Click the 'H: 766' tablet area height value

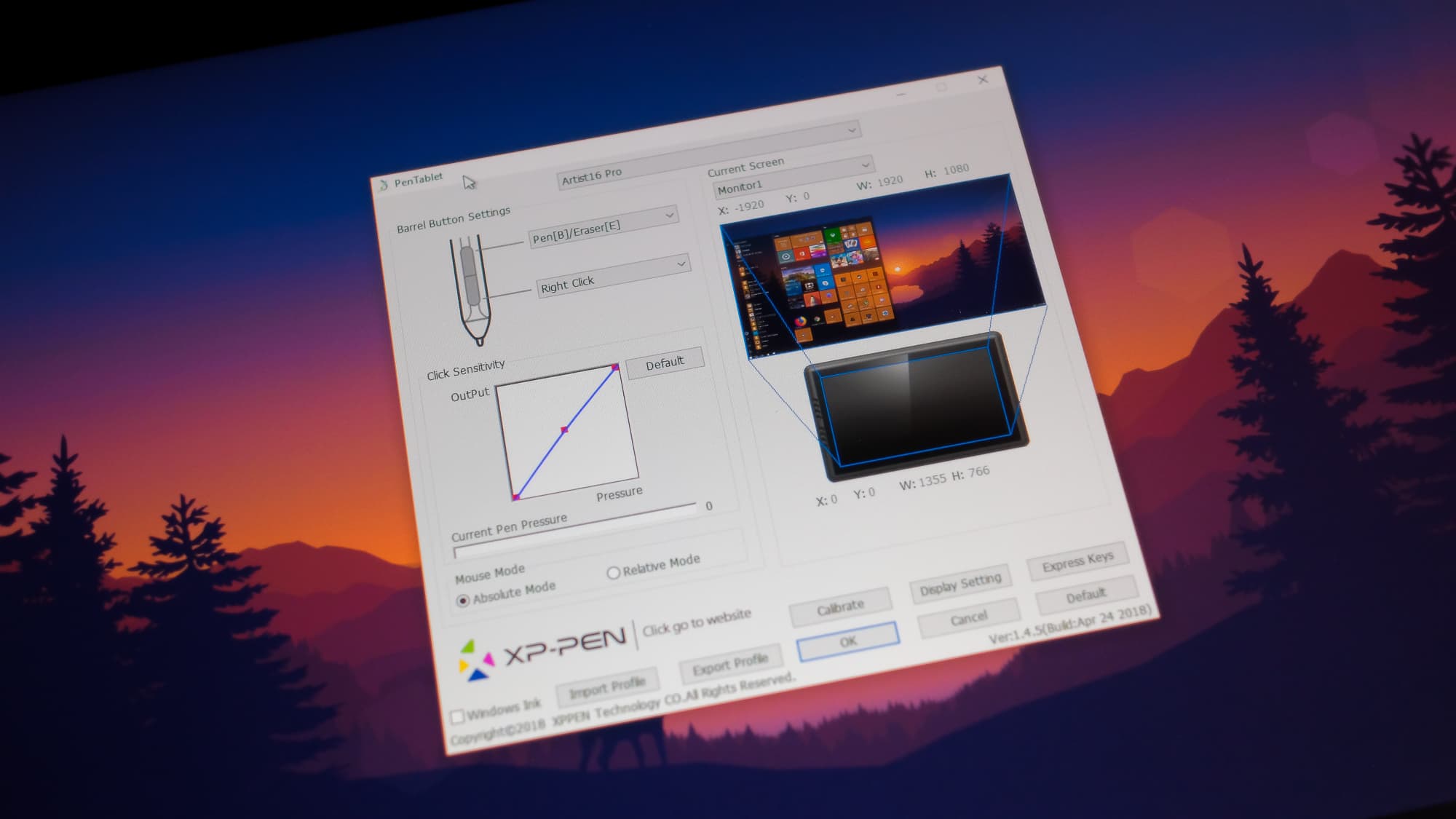pyautogui.click(x=970, y=473)
